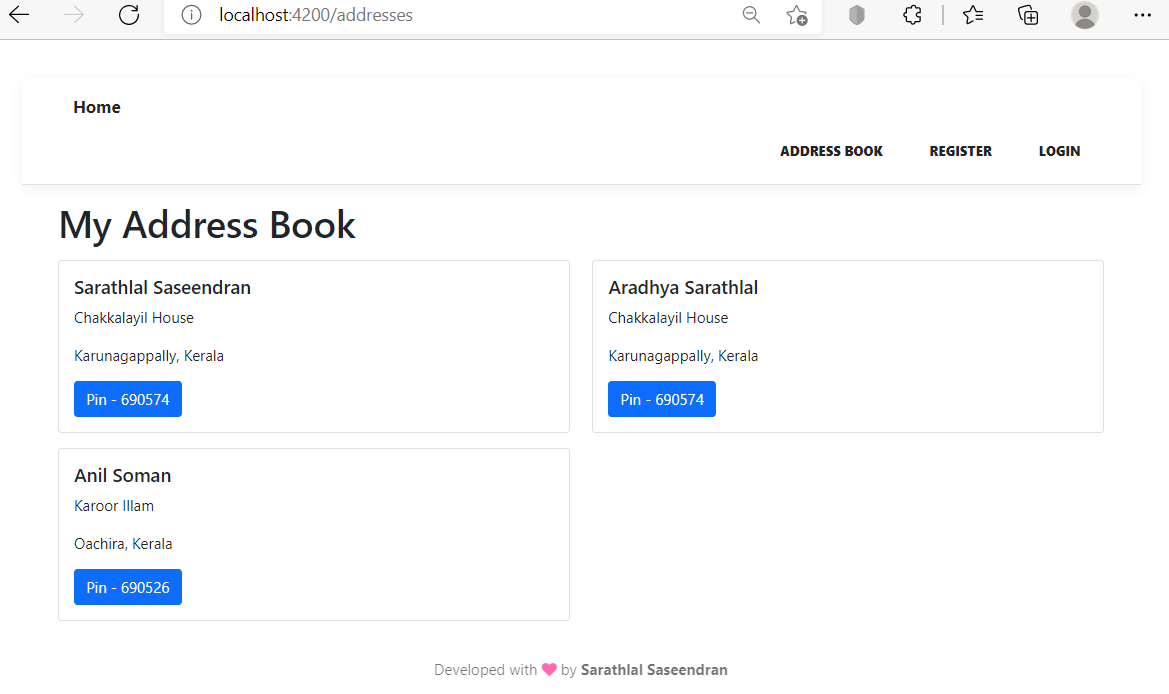This screenshot has height=694, width=1169.
Task: Click Chakkalayil House in Aradhya Sarathlal card
Action: click(668, 318)
